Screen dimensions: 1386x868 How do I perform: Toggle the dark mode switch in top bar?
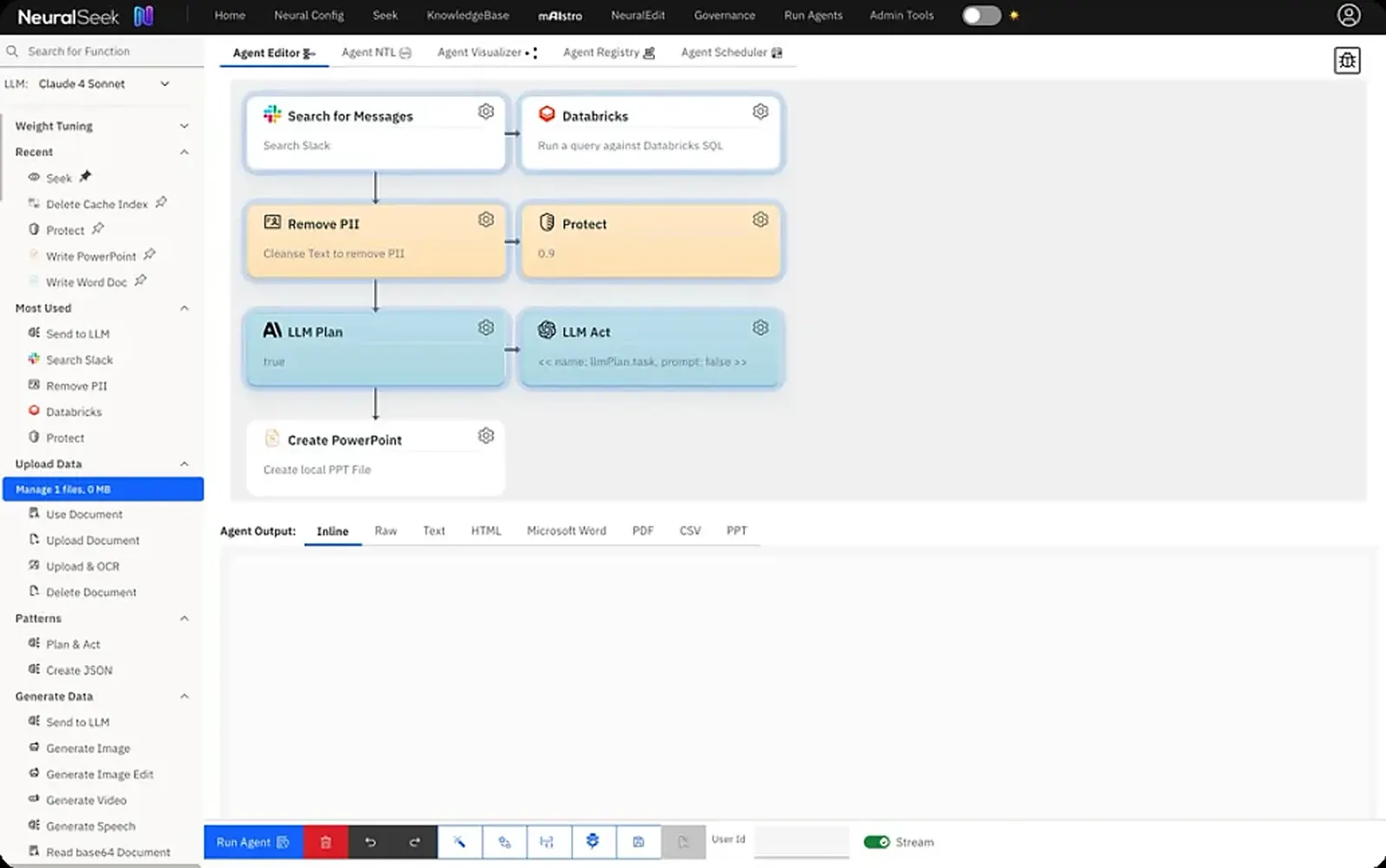[x=981, y=16]
